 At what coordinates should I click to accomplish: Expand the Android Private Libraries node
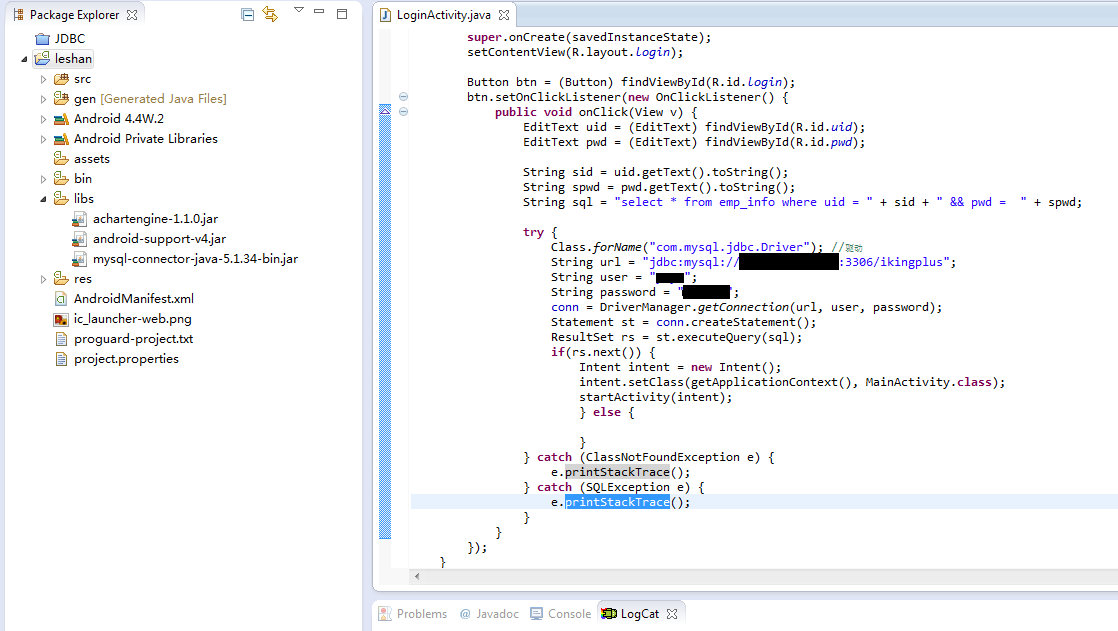click(x=43, y=139)
